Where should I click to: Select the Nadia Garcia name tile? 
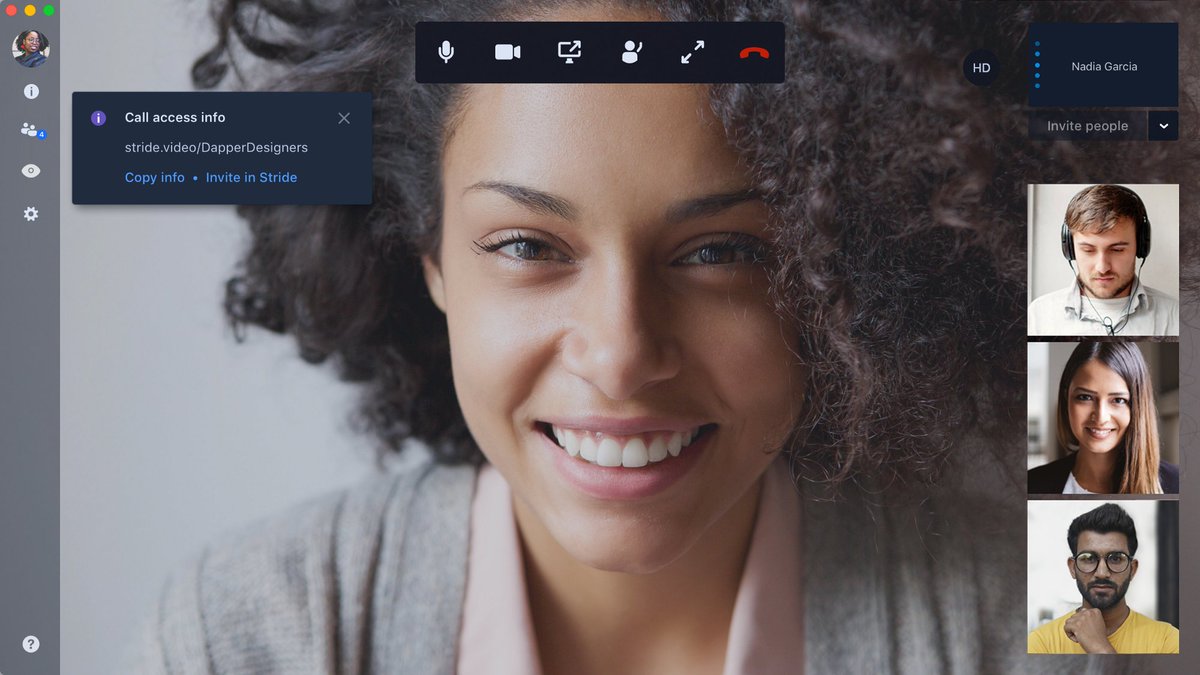point(1104,65)
